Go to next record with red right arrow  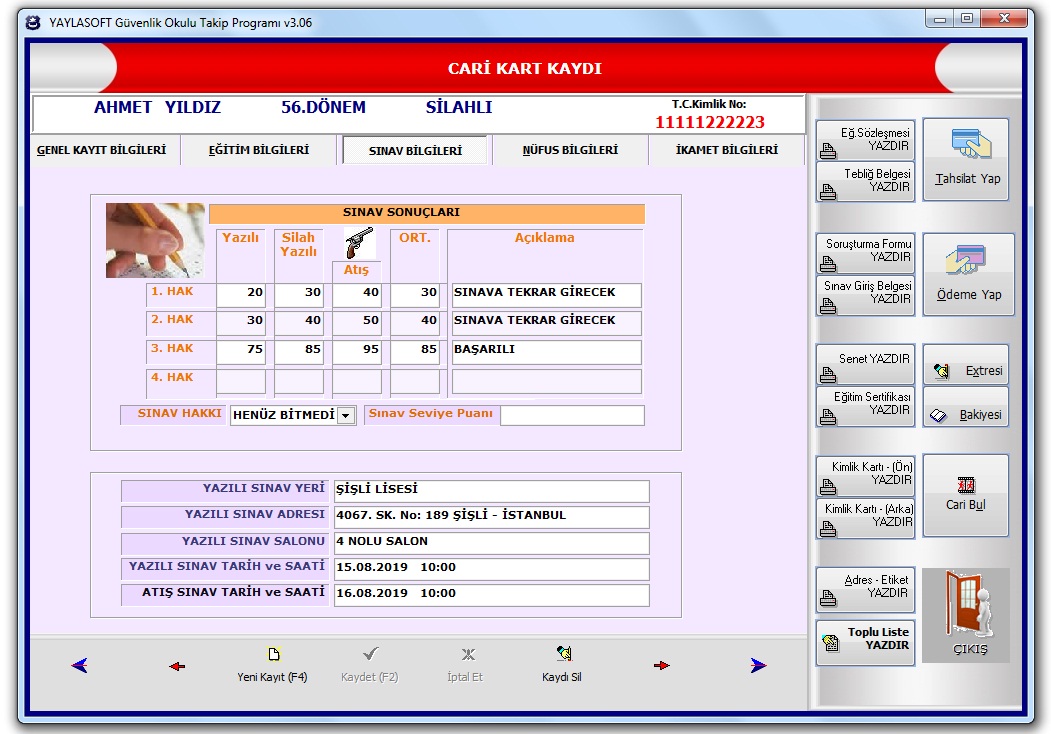662,666
